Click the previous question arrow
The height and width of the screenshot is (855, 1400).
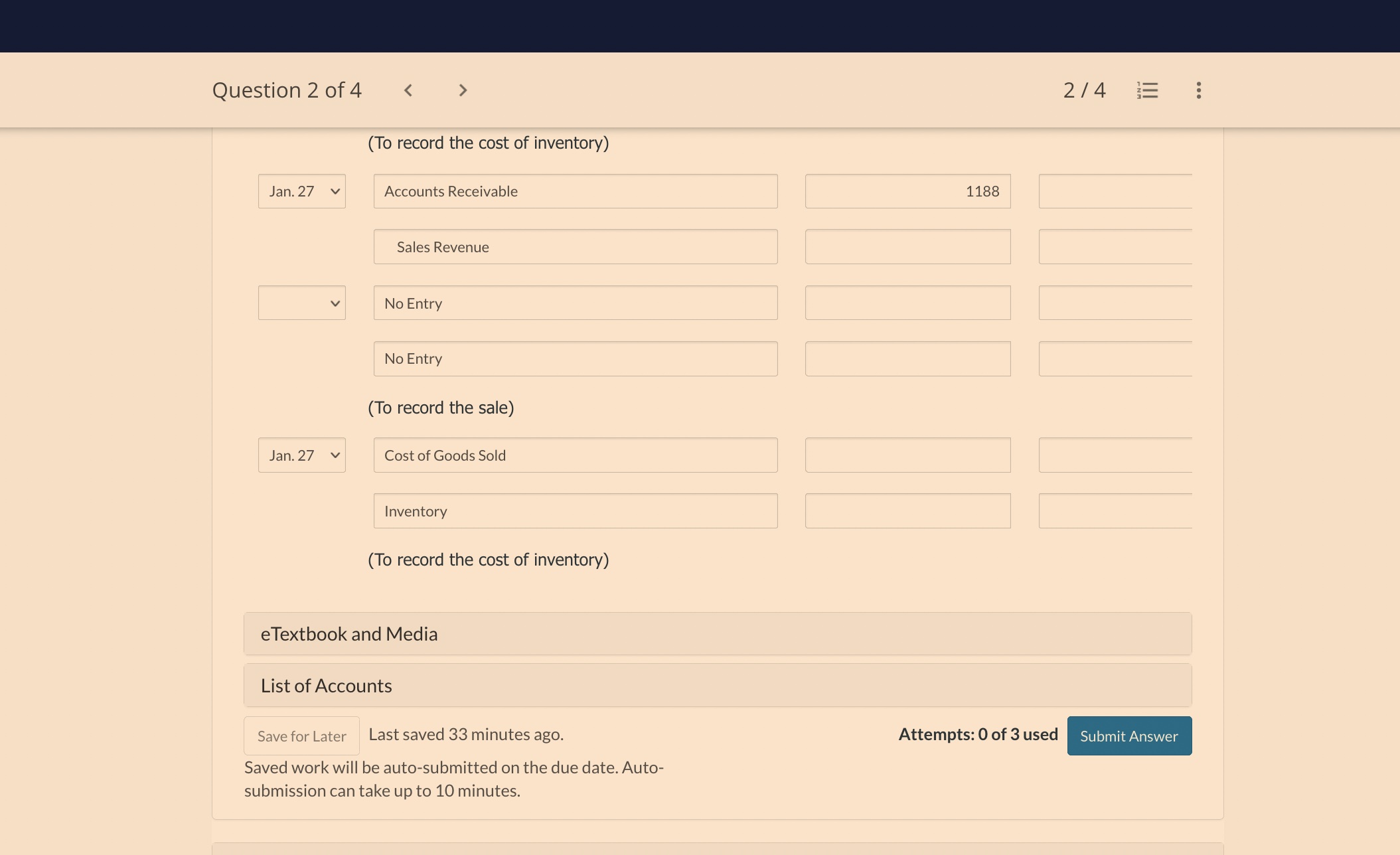[x=408, y=90]
